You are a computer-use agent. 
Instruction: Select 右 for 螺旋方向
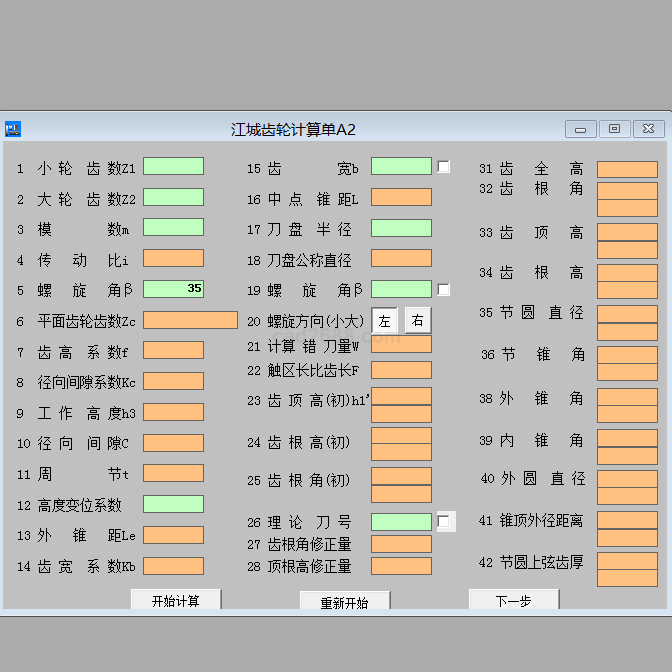(417, 321)
